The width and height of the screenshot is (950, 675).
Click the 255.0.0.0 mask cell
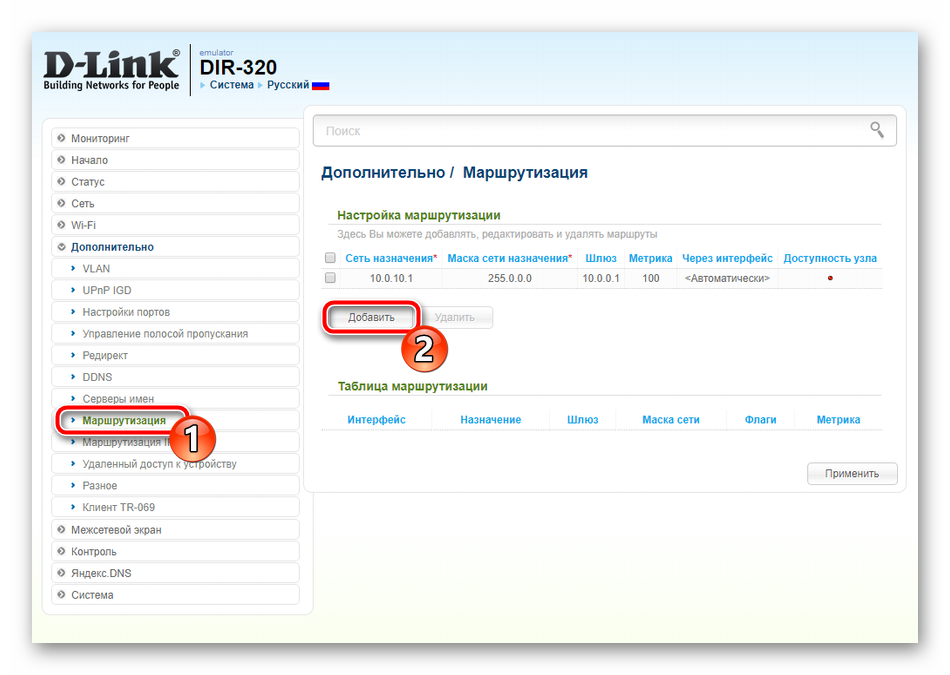[x=510, y=278]
